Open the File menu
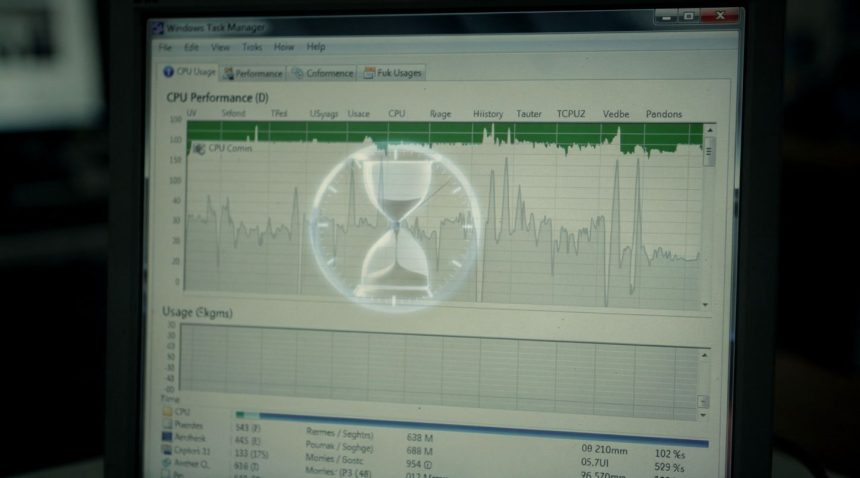This screenshot has height=478, width=860. coord(165,47)
